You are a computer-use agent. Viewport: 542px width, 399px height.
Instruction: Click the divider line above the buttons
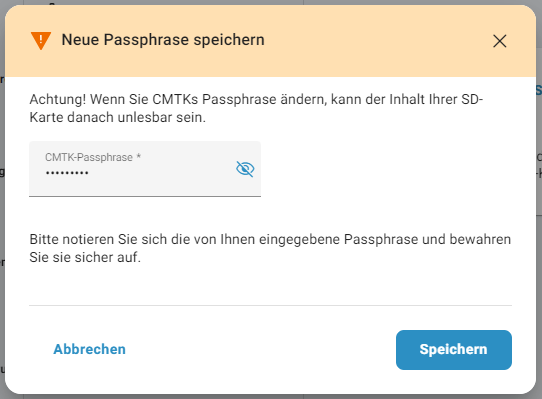(270, 305)
